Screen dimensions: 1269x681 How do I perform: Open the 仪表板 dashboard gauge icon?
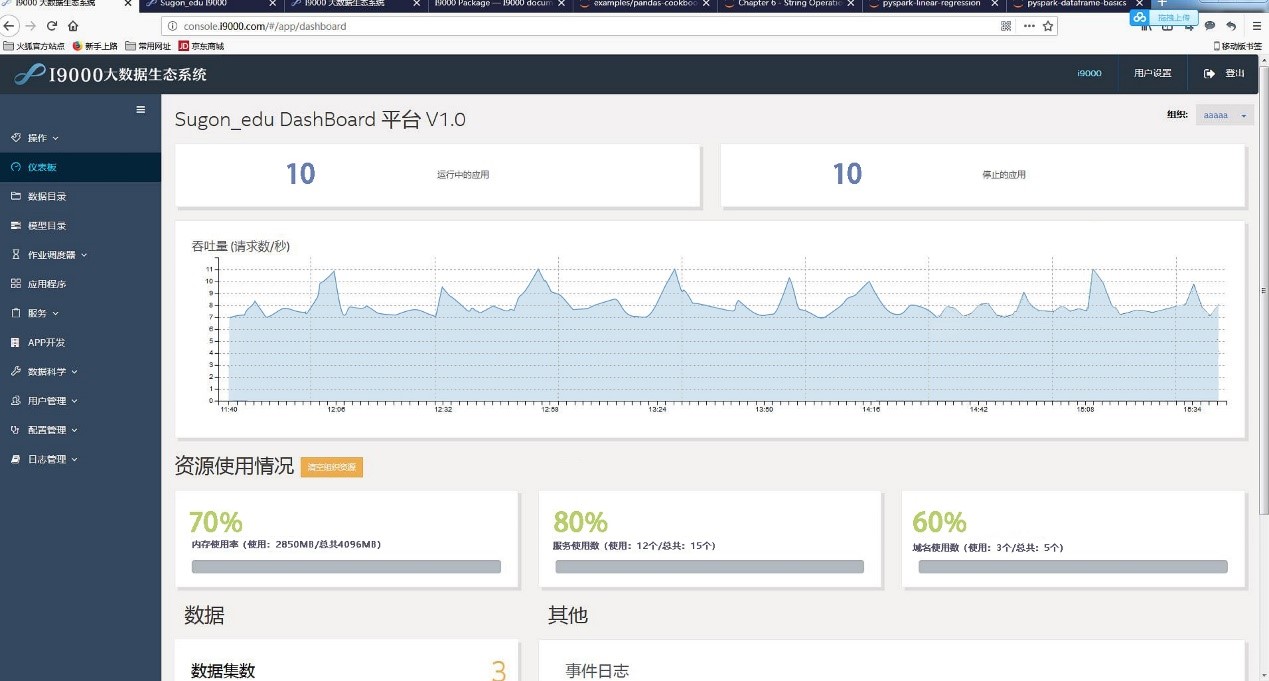pos(15,167)
